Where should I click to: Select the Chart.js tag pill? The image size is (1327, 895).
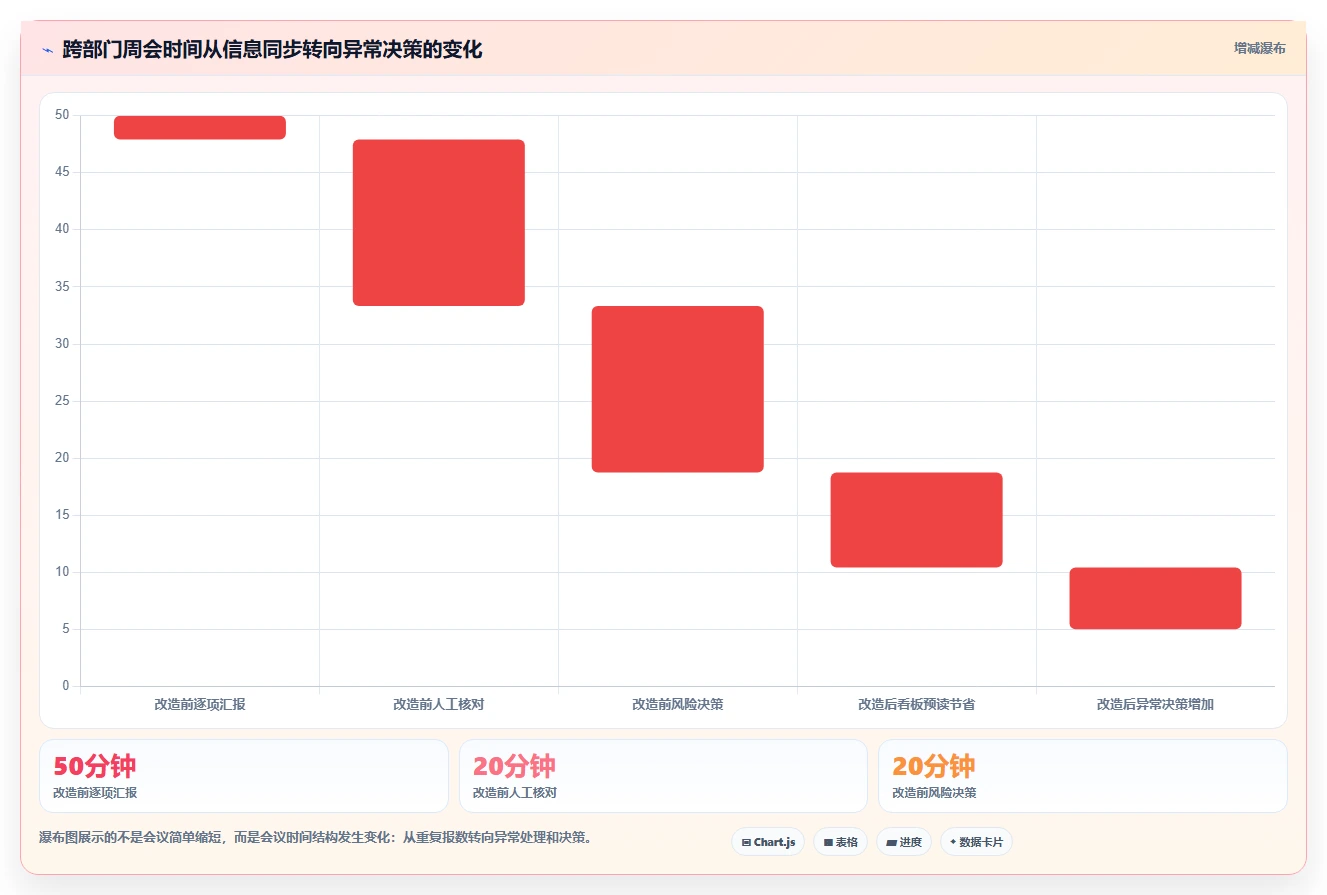(768, 842)
